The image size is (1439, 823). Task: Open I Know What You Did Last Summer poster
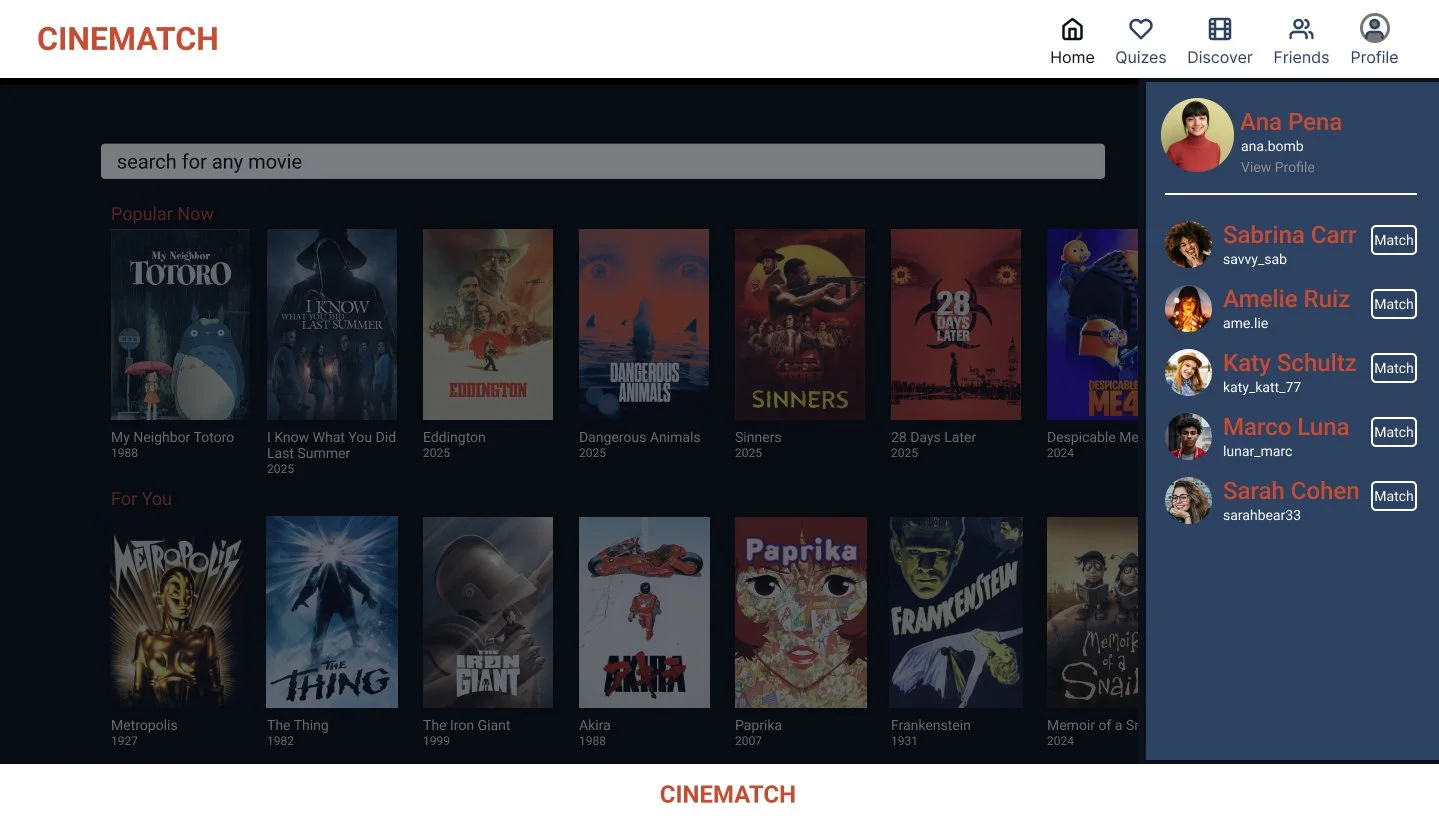(x=332, y=324)
